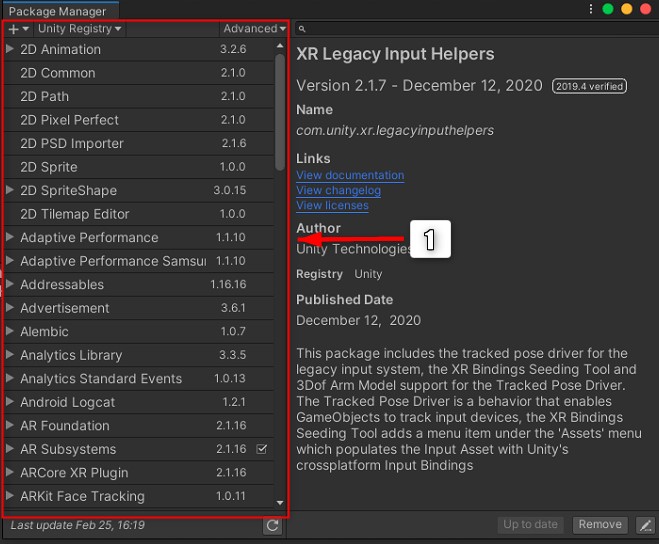The height and width of the screenshot is (544, 659).
Task: Click the XR Legacy Input Helpers title
Action: click(395, 54)
